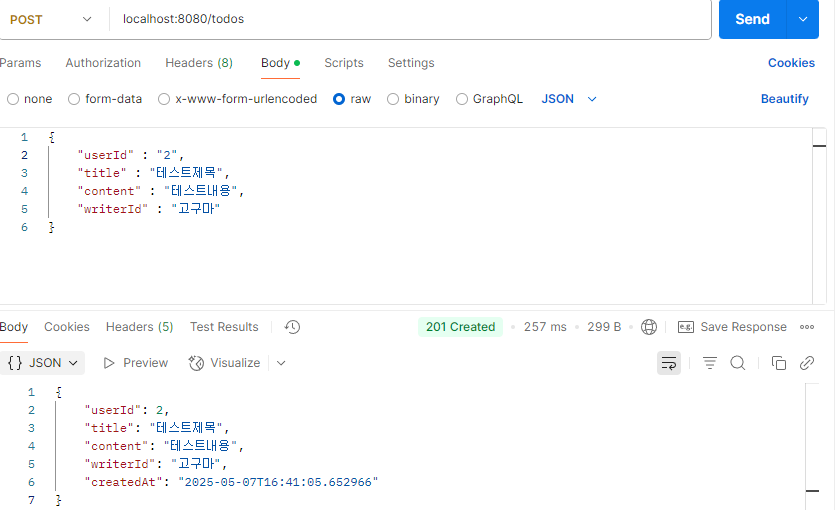Select the raw body radio button
Screen dimensions: 836x510
[339, 99]
